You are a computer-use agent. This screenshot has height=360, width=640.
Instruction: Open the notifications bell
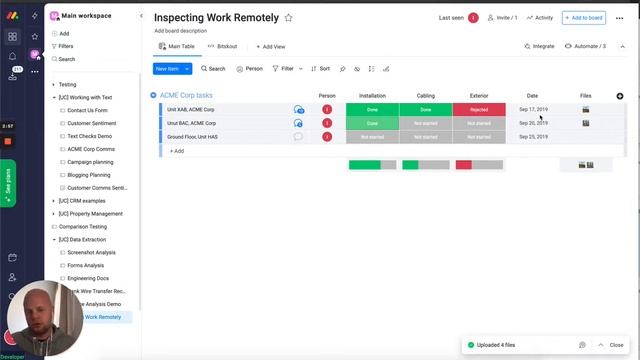click(12, 56)
